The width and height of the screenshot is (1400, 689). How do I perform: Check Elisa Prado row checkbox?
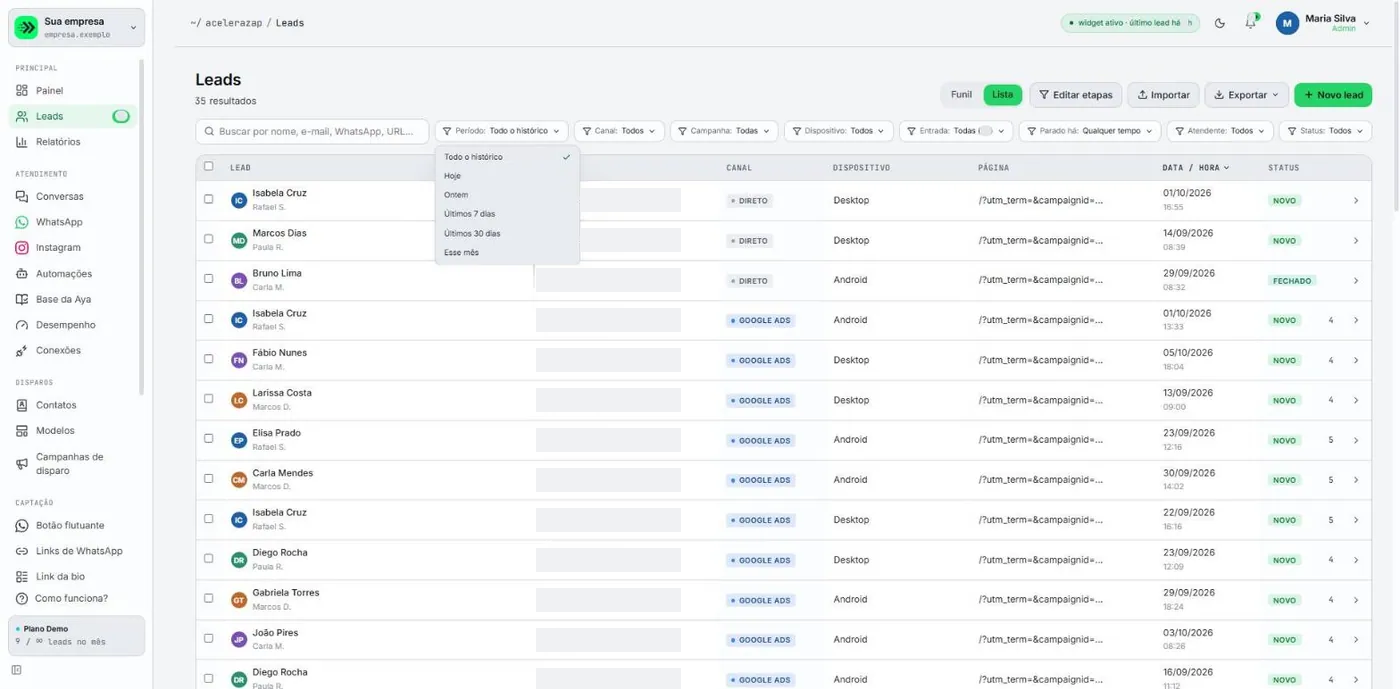[x=209, y=439]
